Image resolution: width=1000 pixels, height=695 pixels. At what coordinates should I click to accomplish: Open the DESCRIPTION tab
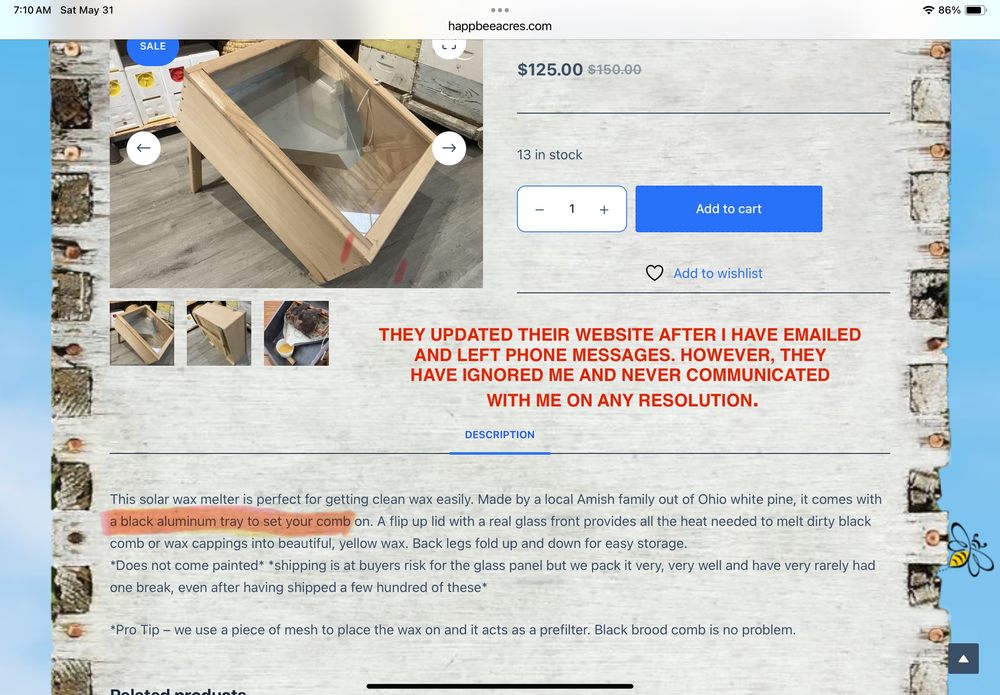(x=500, y=435)
